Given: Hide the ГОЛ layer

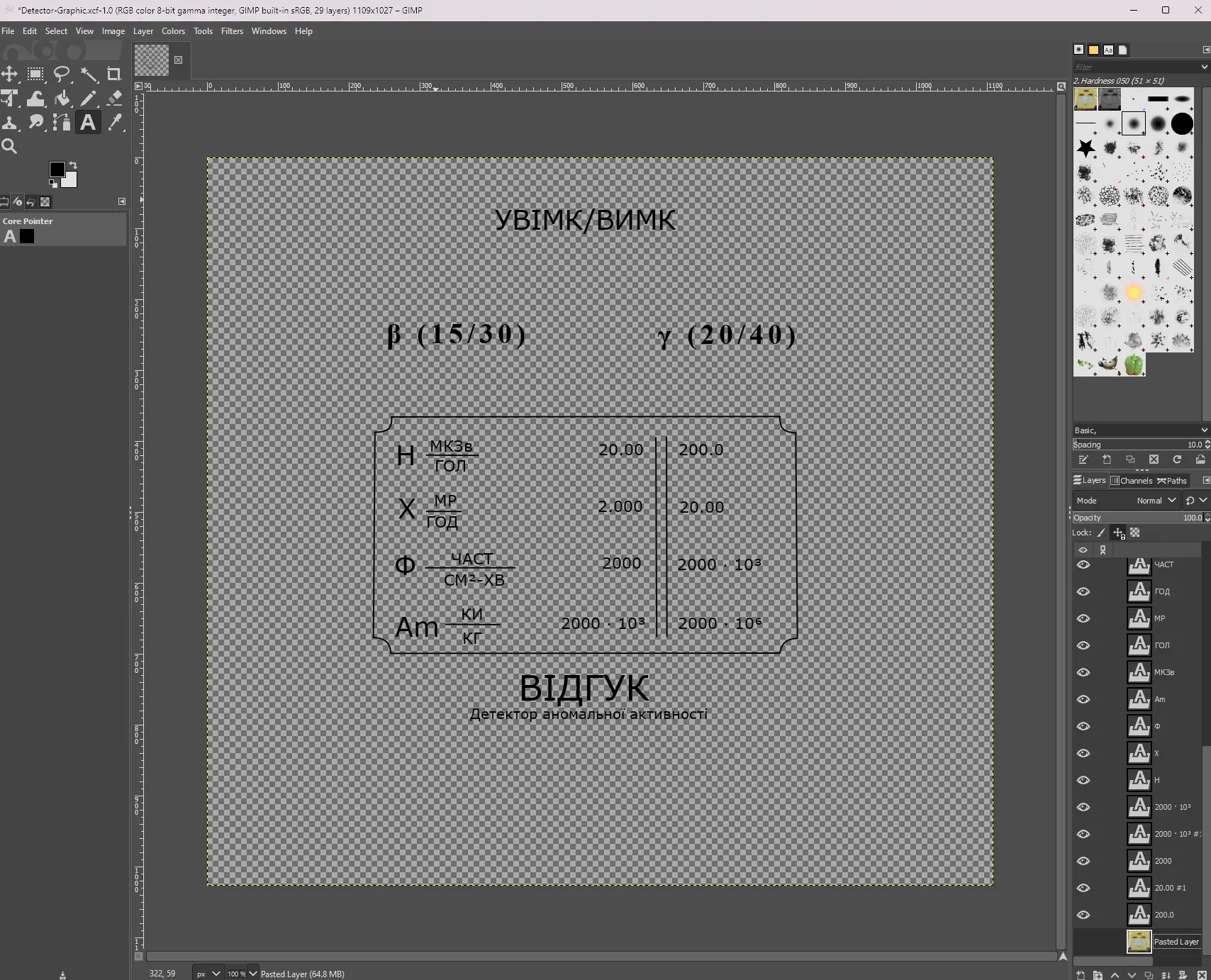Looking at the screenshot, I should [x=1083, y=645].
